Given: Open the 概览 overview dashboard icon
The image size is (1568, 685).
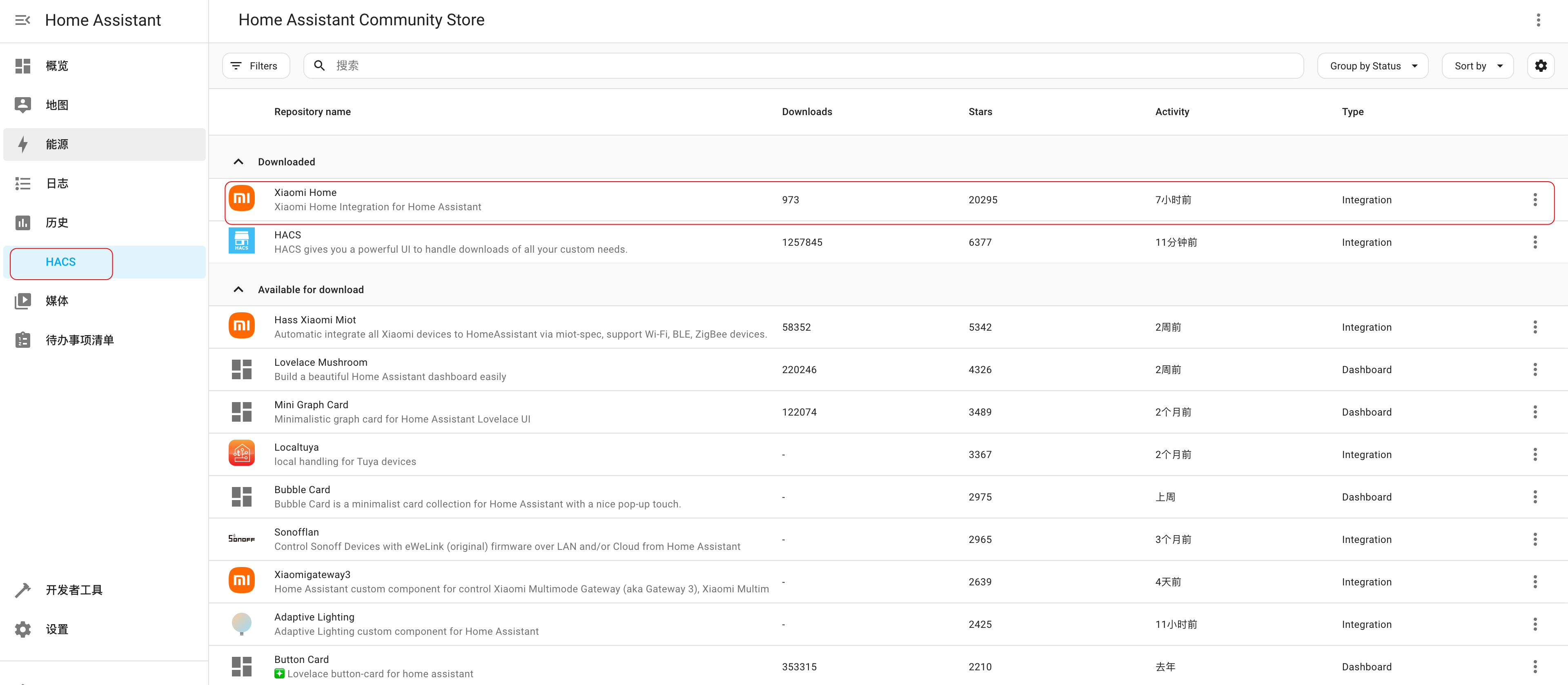Looking at the screenshot, I should pos(22,66).
